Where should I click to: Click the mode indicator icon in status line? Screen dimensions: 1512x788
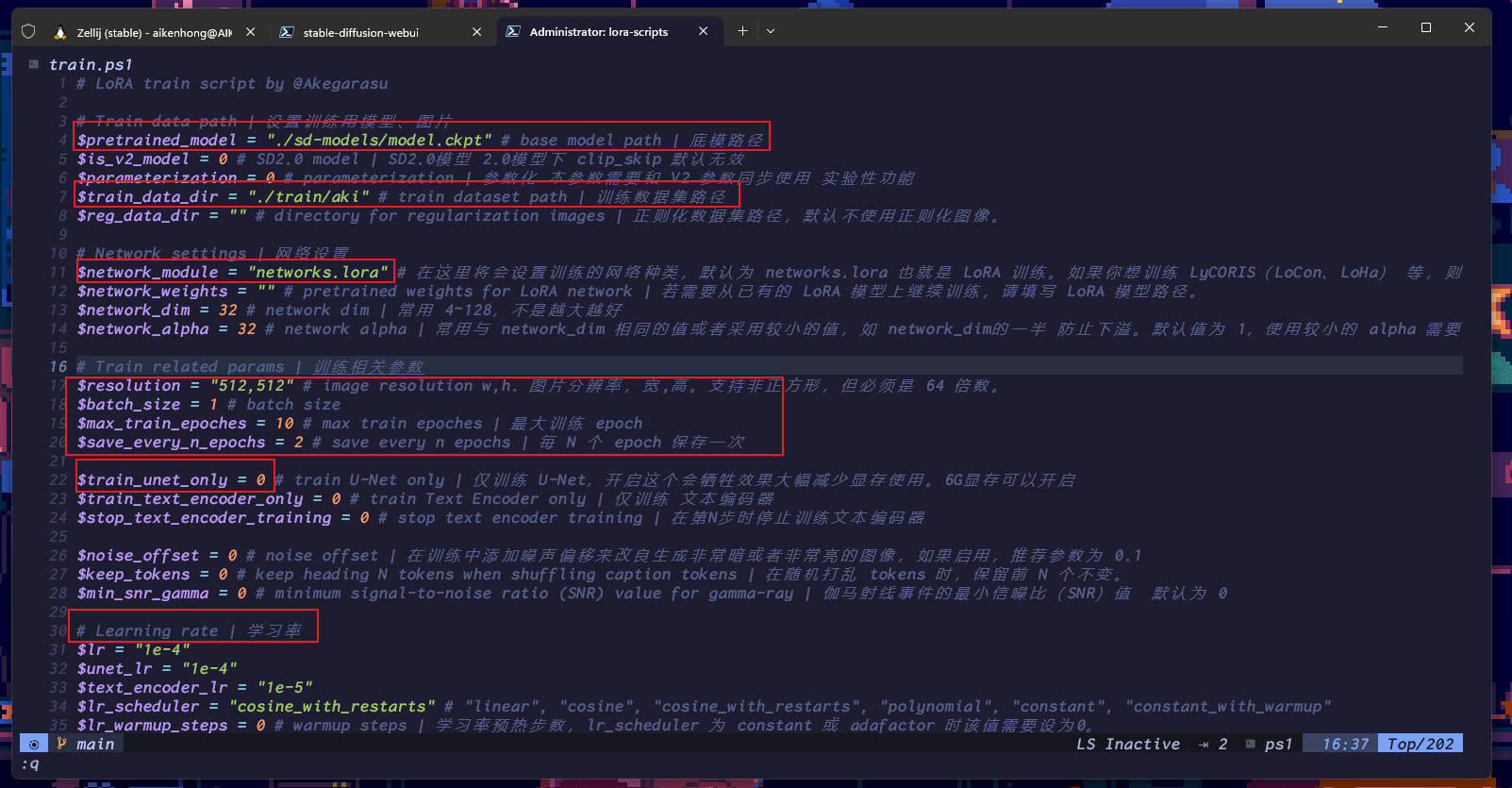click(34, 744)
